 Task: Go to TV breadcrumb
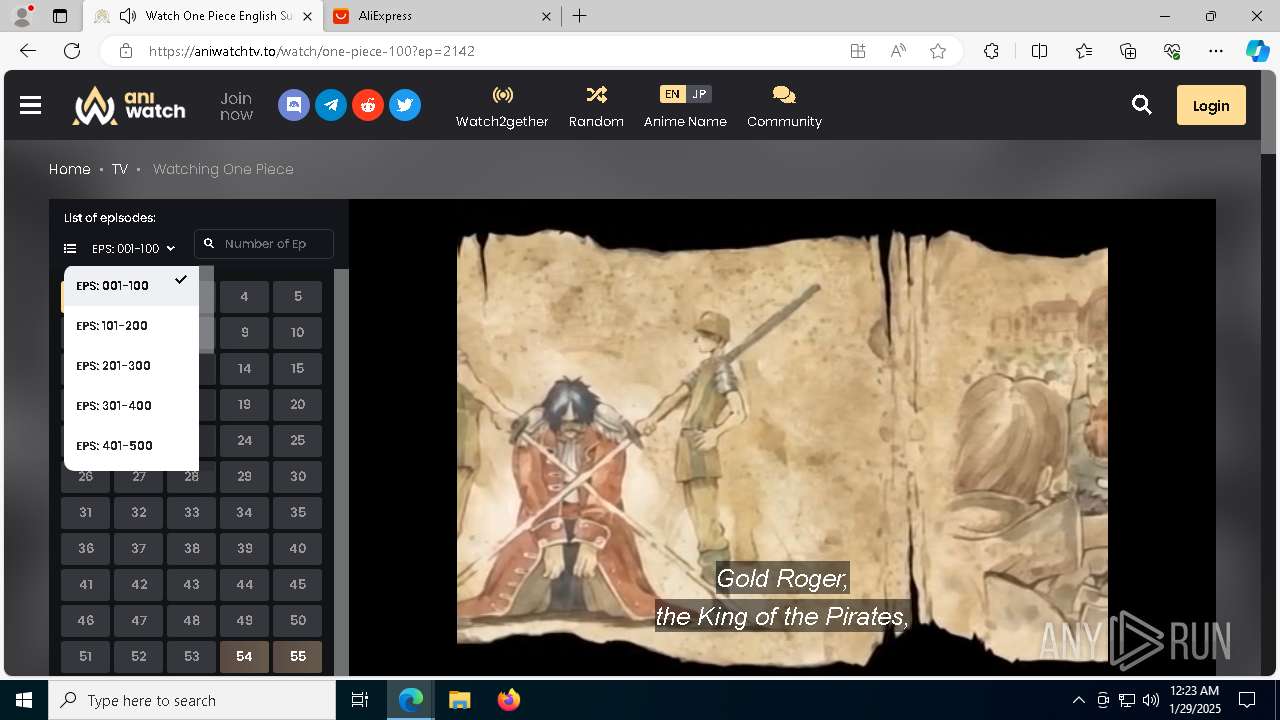pos(120,169)
